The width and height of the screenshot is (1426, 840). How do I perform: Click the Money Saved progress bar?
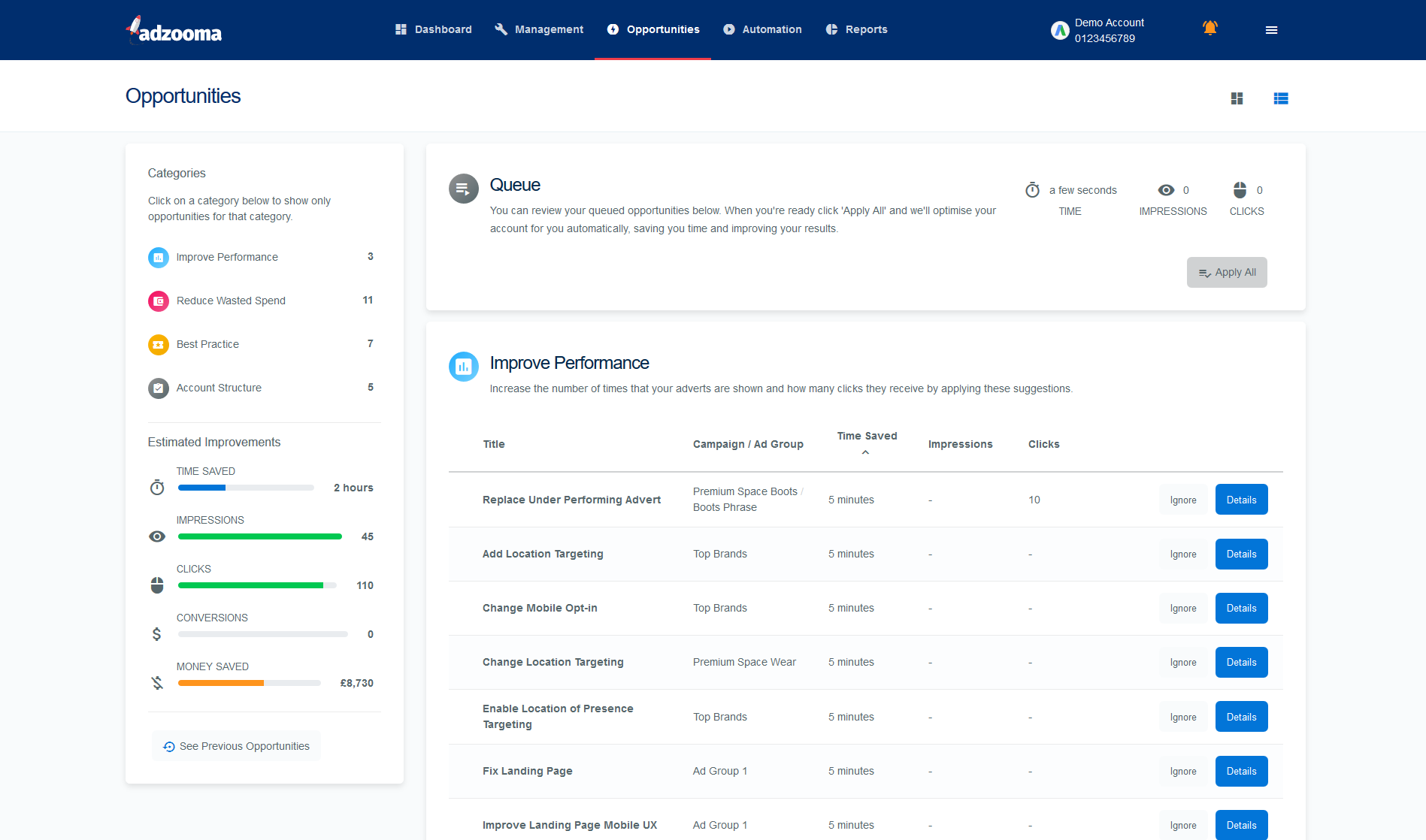coord(249,683)
